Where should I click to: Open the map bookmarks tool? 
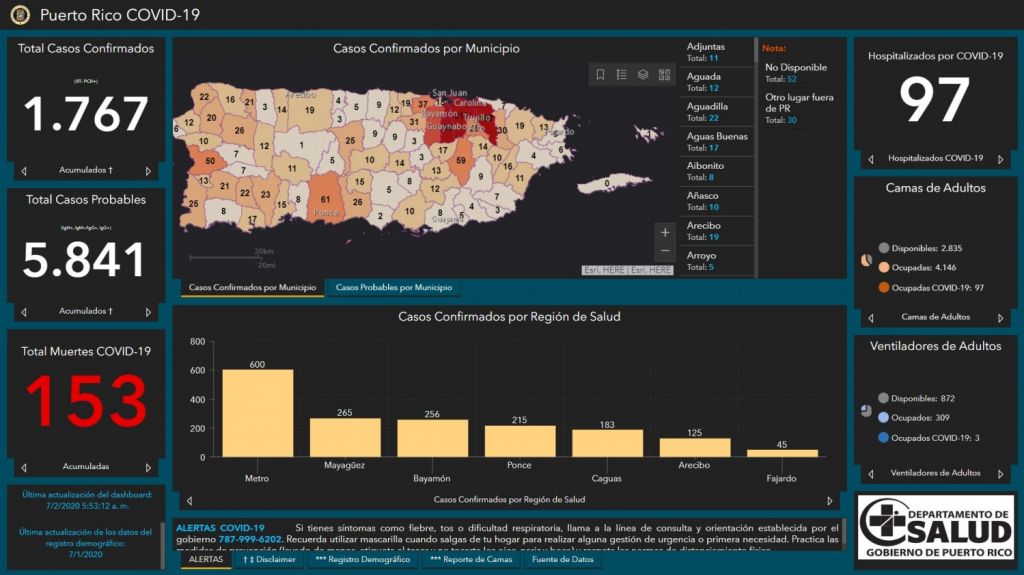(600, 74)
